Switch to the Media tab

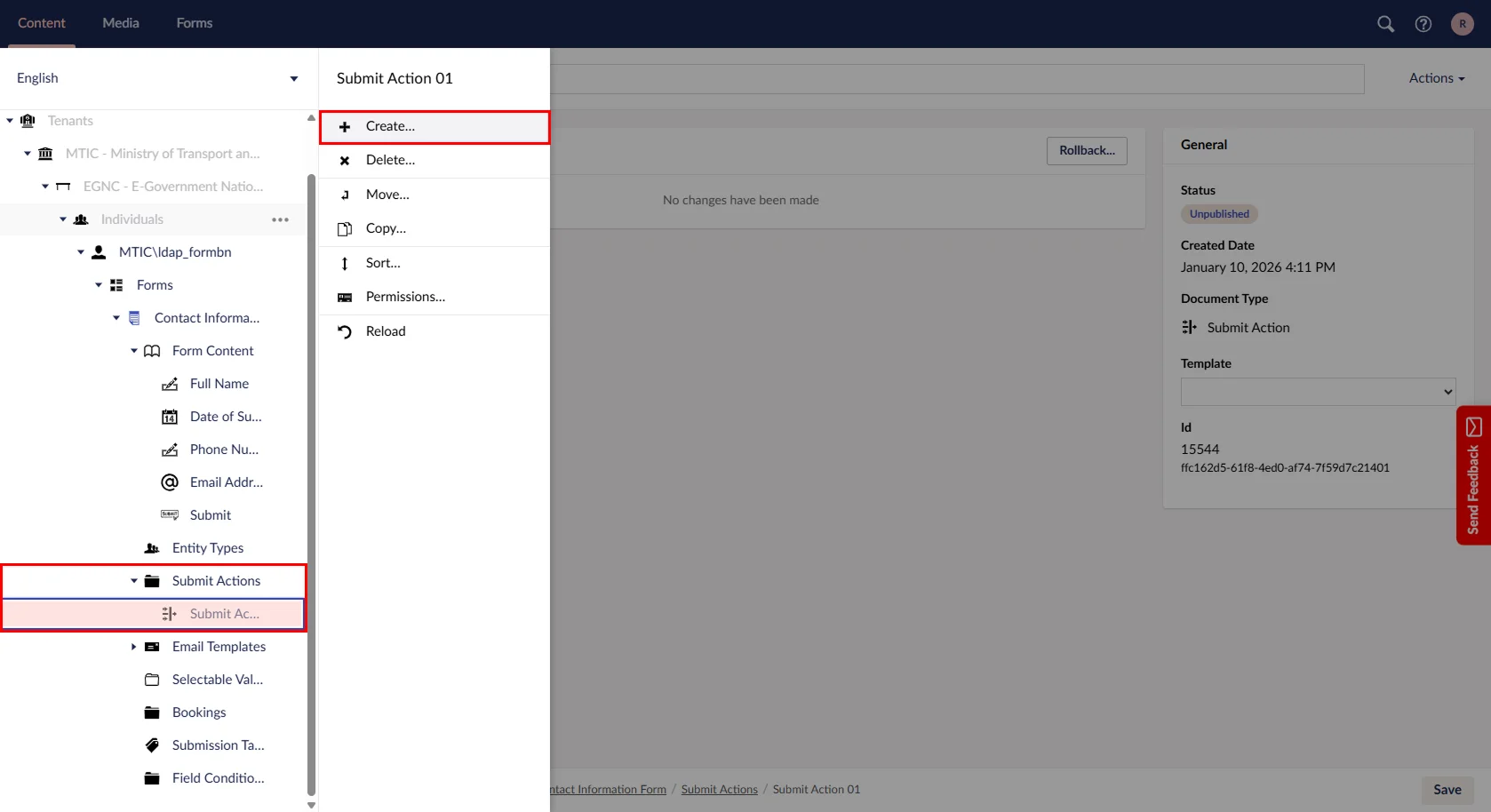(x=121, y=23)
